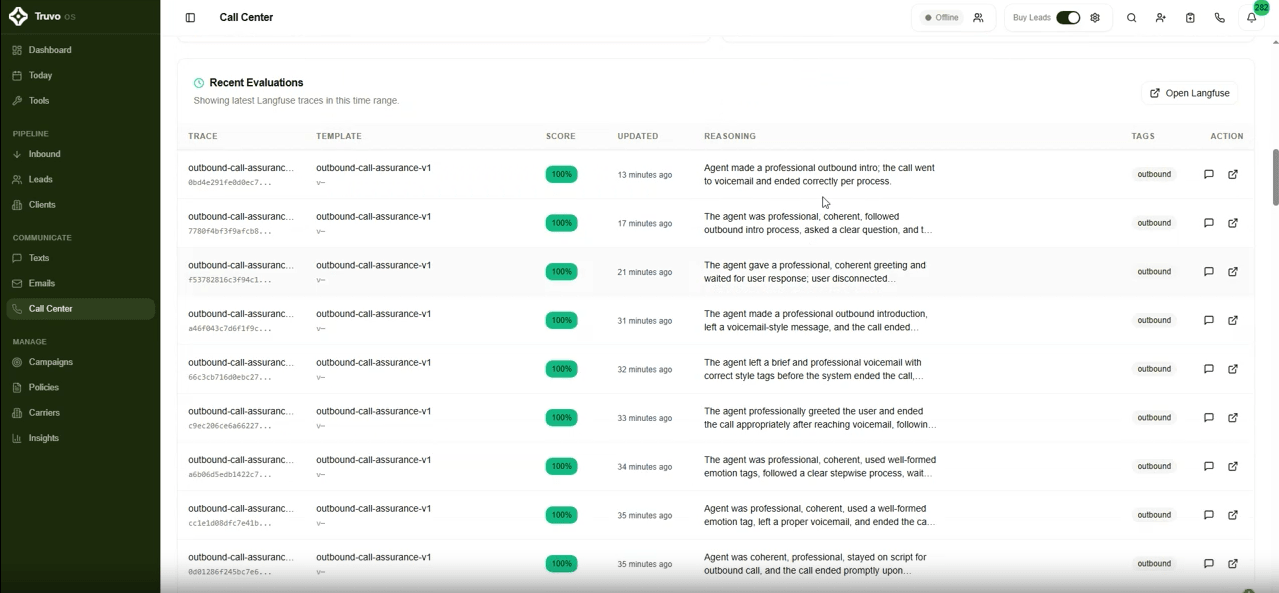Go to Dashboard in sidebar

point(80,50)
